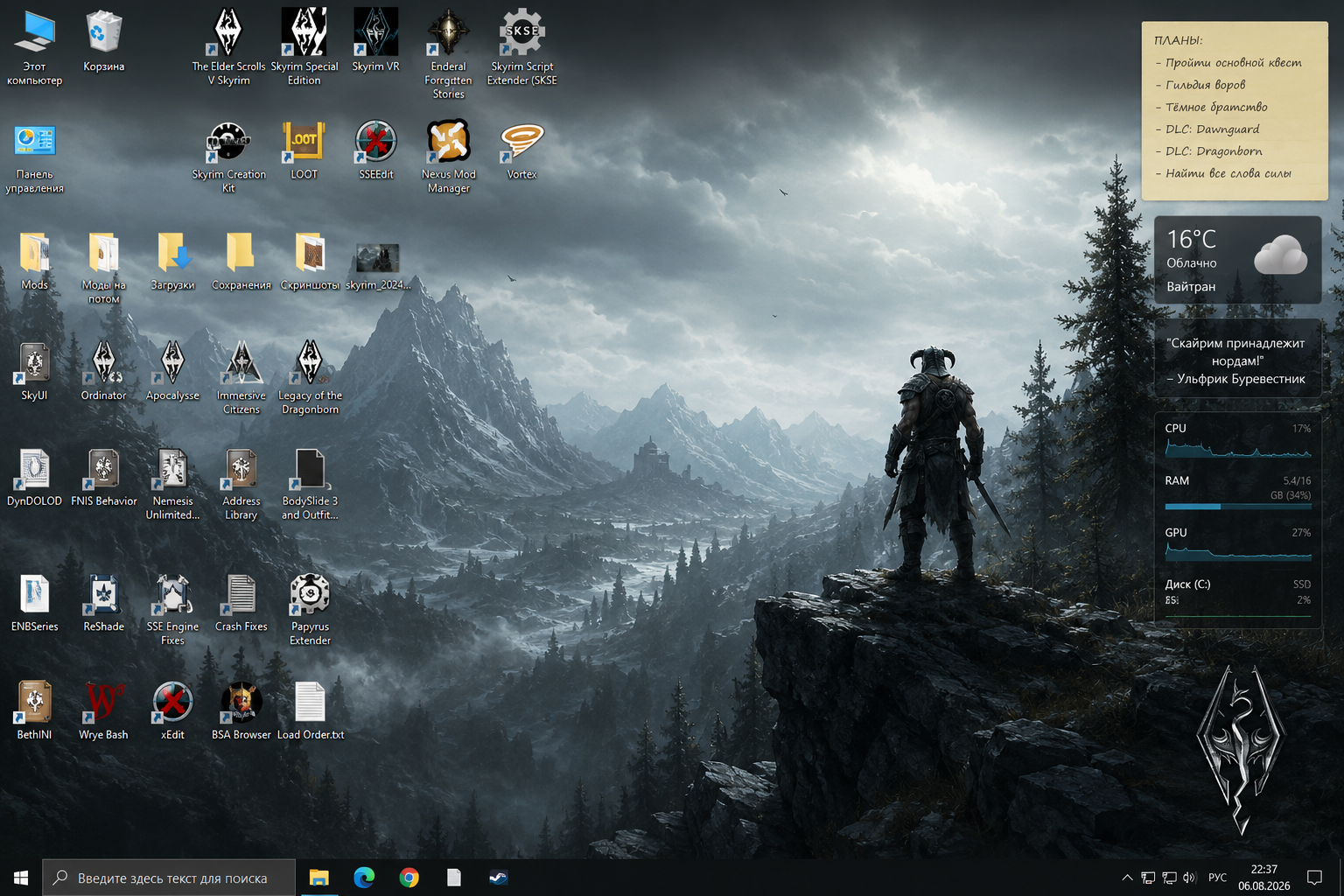The width and height of the screenshot is (1344, 896).
Task: Select the ENBSeries file icon
Action: pos(34,602)
